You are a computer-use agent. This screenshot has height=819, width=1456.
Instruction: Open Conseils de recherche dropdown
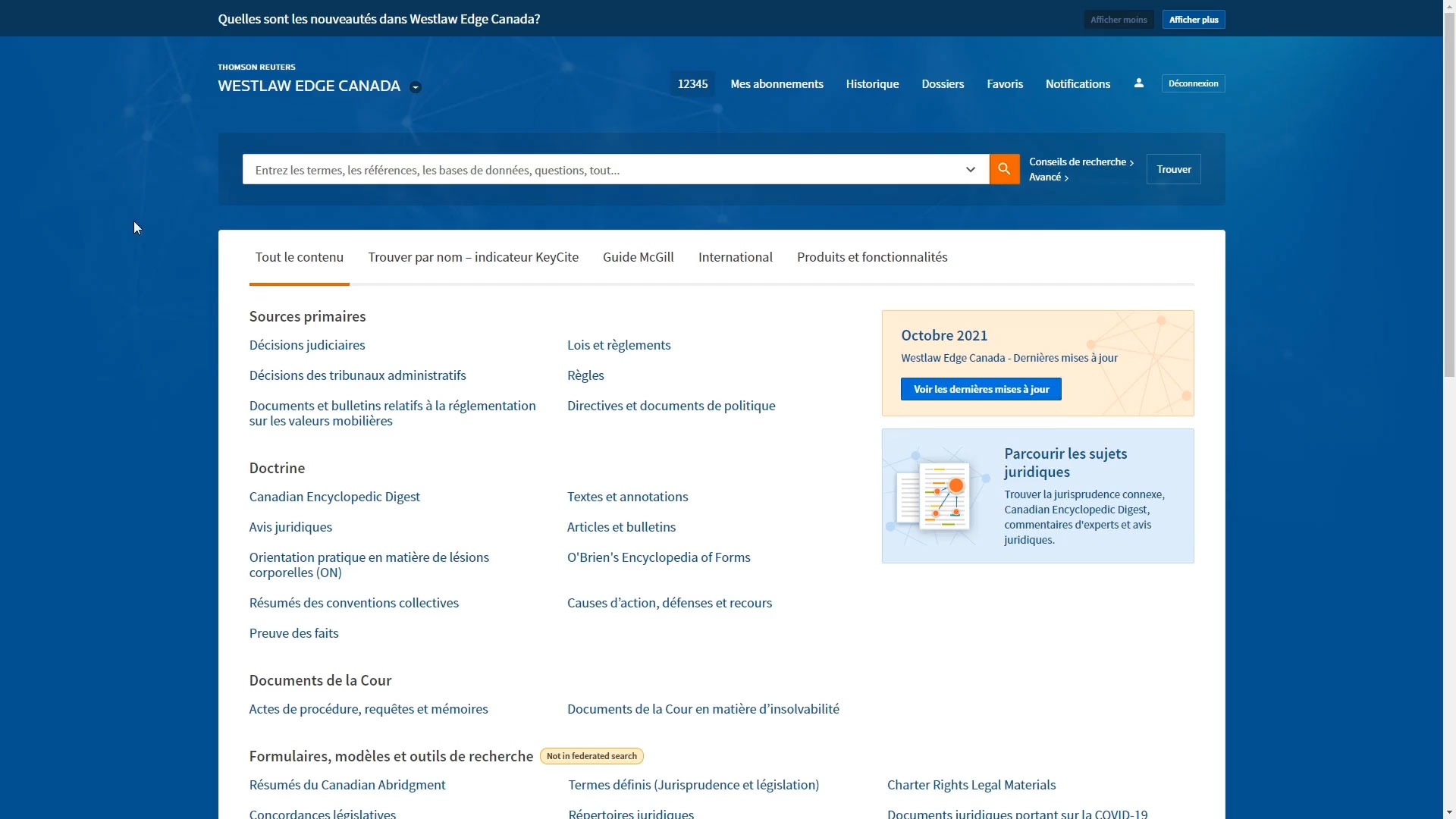click(1081, 161)
